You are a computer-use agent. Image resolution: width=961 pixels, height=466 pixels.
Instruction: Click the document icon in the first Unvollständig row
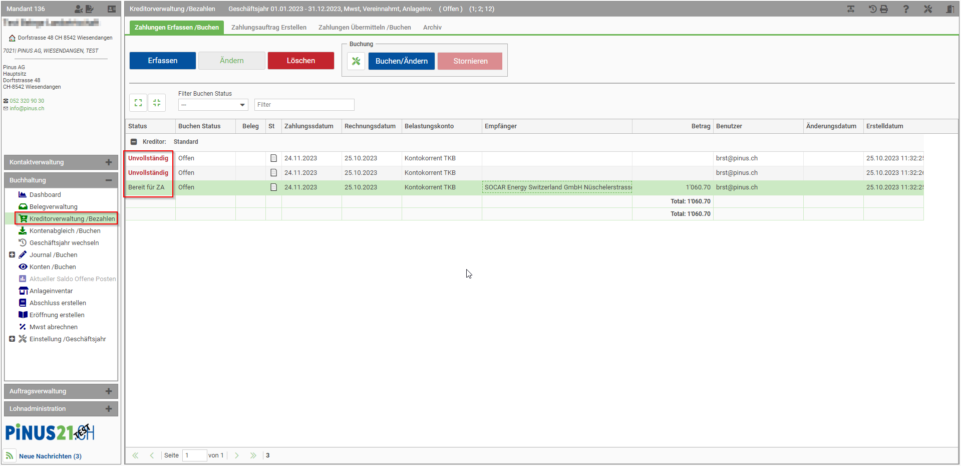[274, 158]
